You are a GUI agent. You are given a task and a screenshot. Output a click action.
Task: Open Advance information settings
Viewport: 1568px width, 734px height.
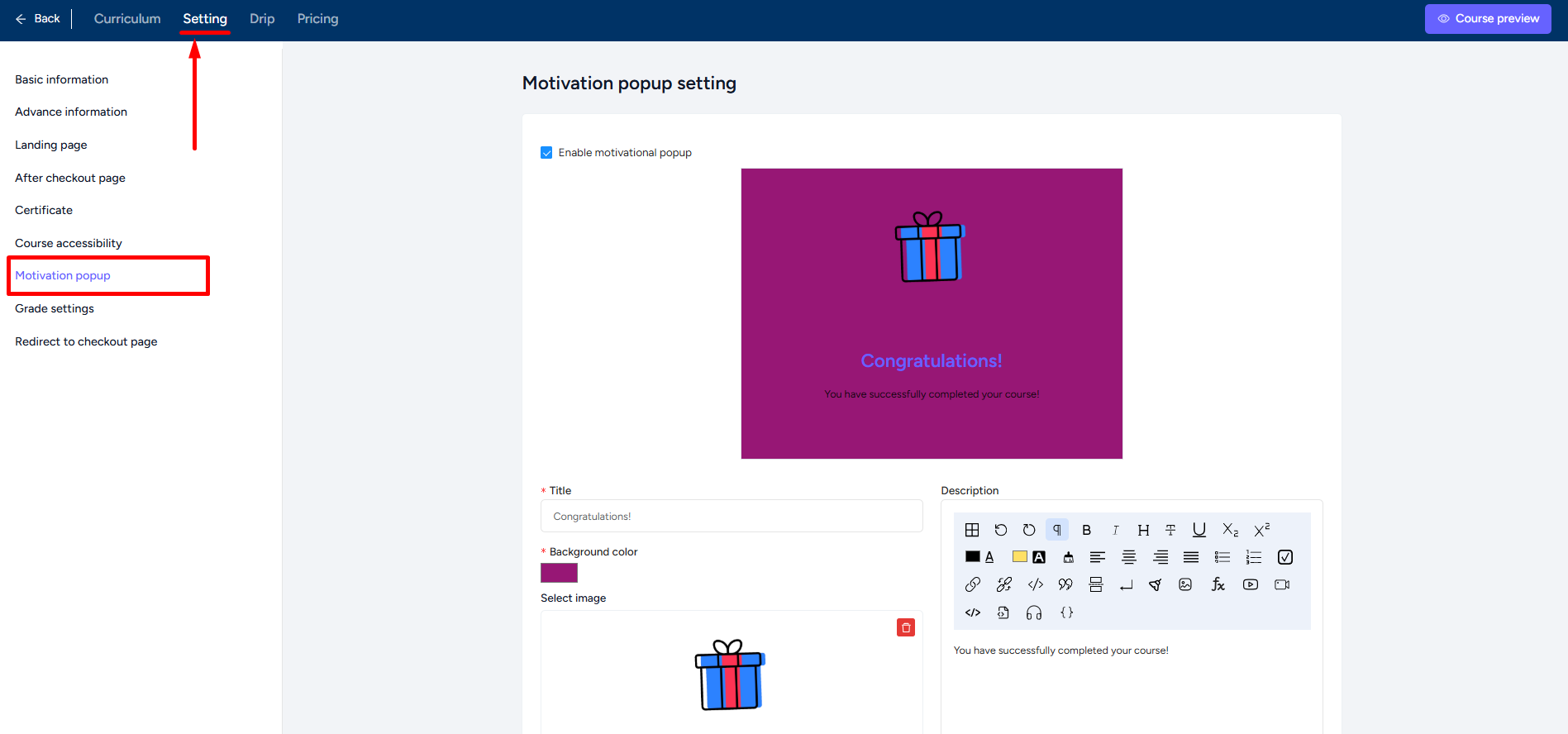(71, 112)
